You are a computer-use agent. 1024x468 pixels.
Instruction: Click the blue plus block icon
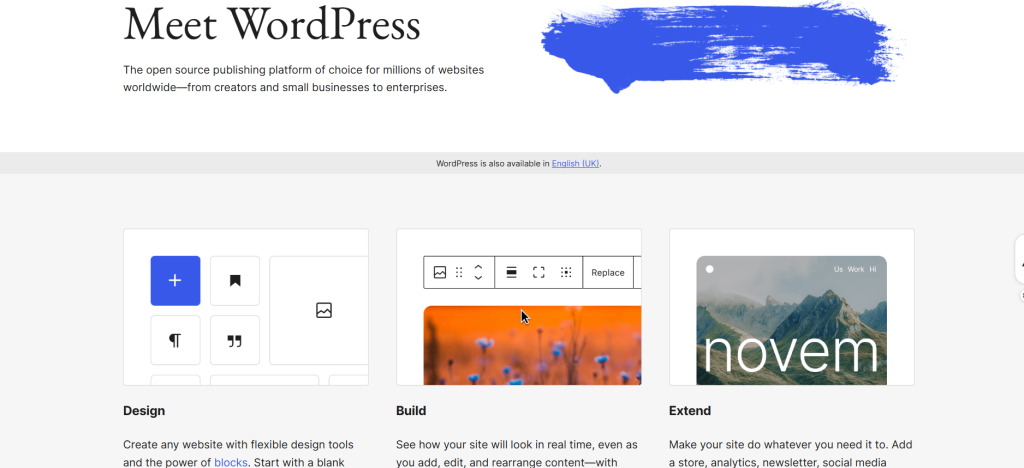coord(175,281)
